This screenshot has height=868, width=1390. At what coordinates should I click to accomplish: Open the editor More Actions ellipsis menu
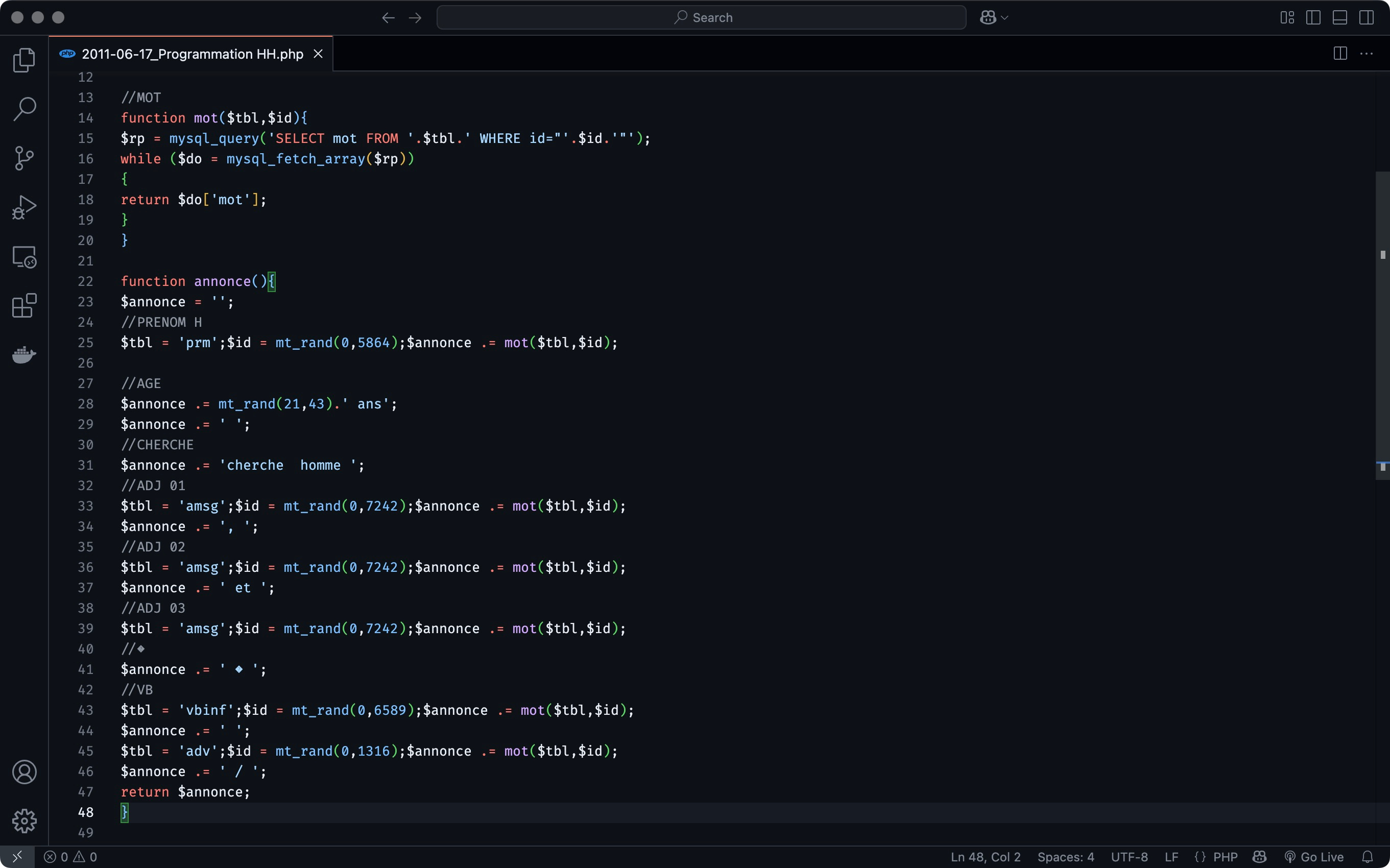pyautogui.click(x=1367, y=54)
